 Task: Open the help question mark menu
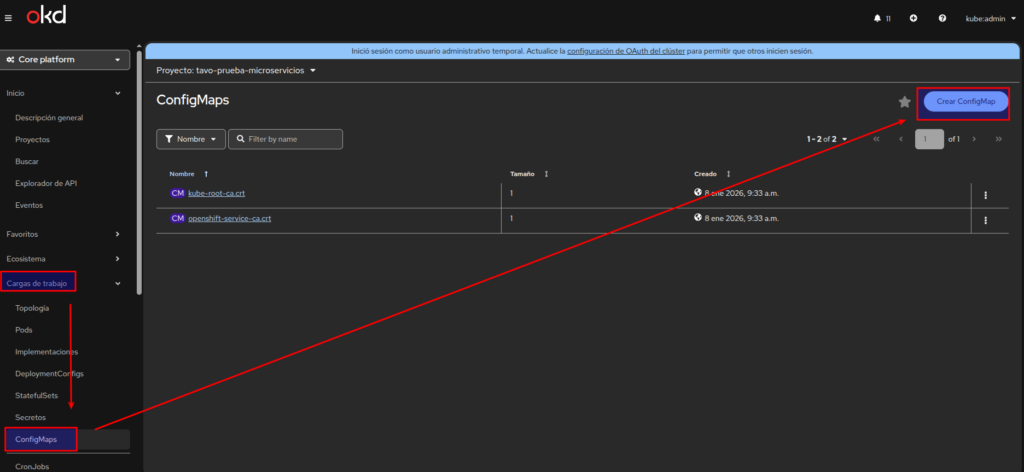(942, 18)
